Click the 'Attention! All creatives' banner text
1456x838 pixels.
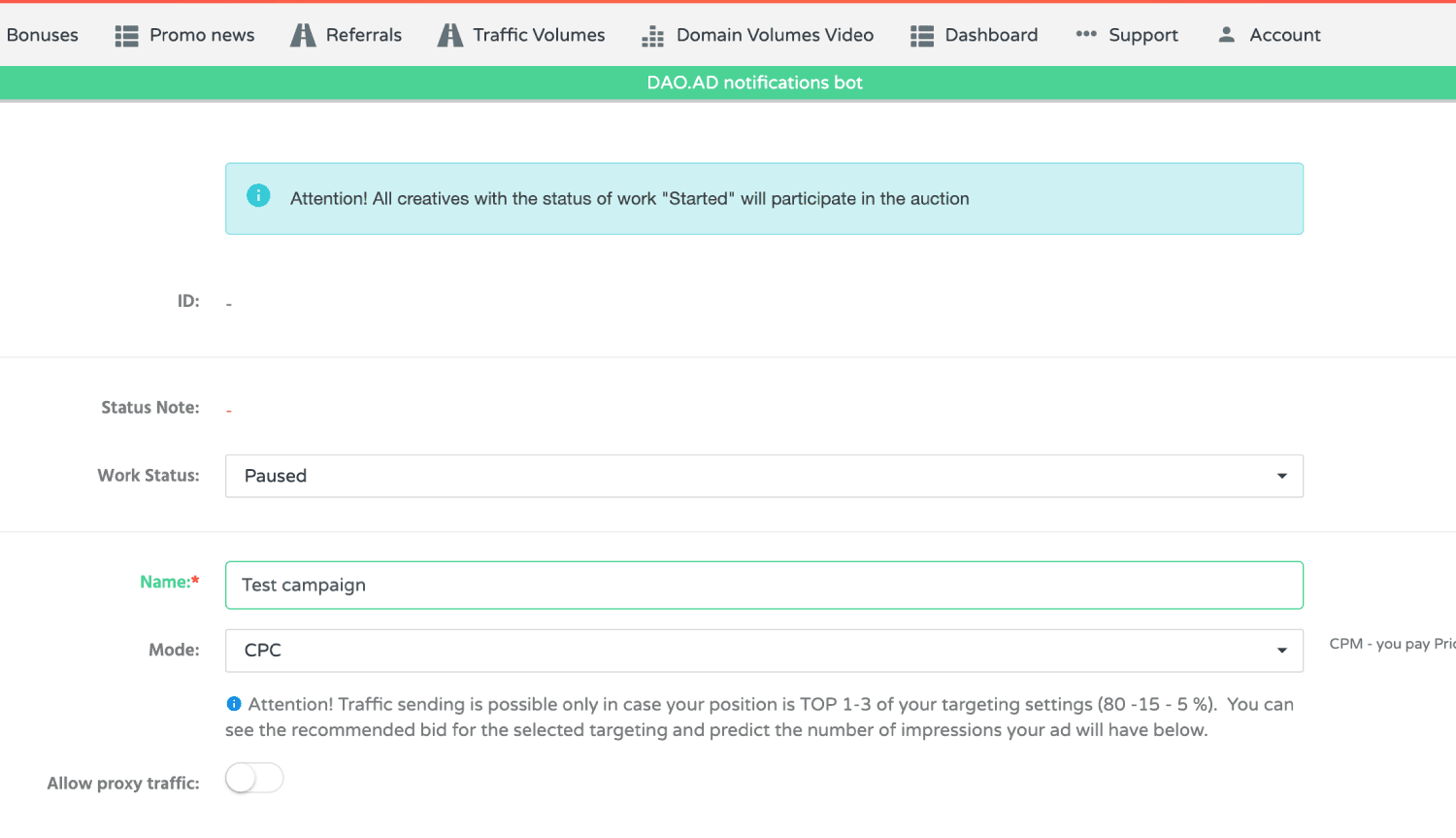[630, 198]
